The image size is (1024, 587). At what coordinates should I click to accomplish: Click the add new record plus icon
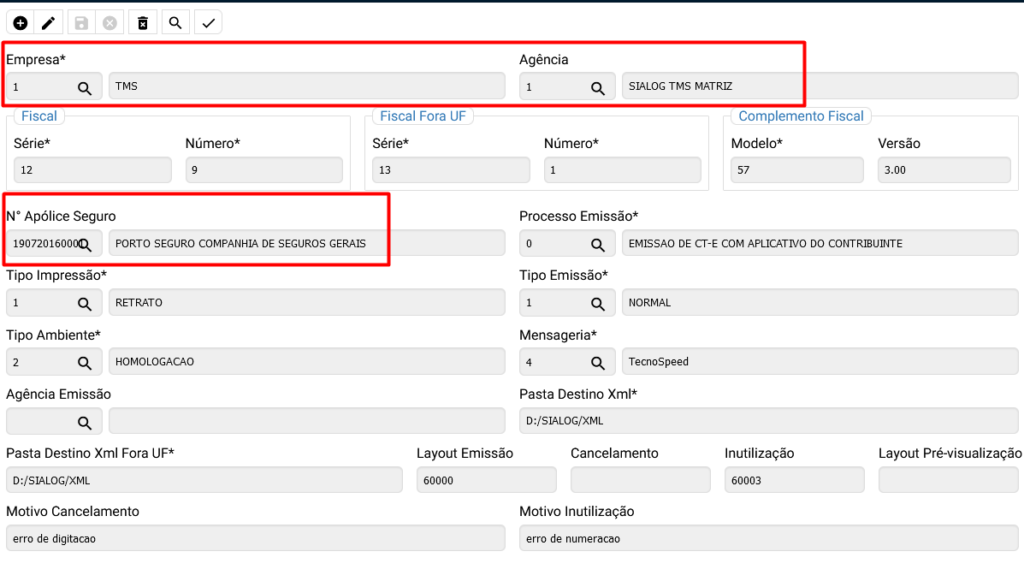[x=20, y=23]
